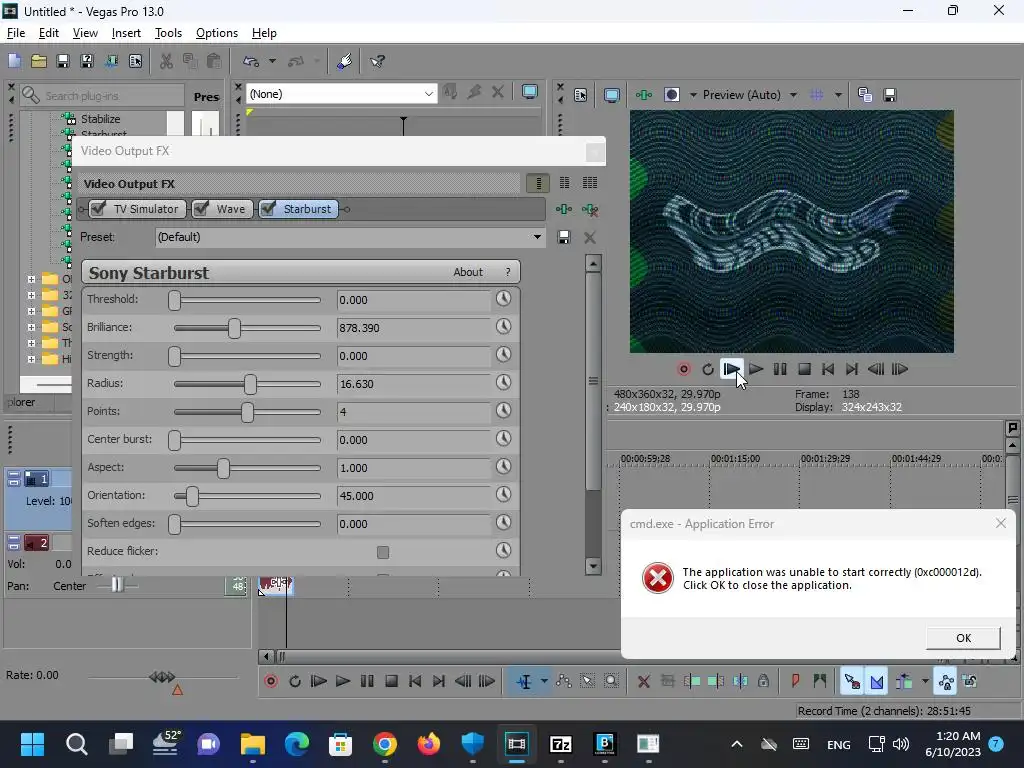The height and width of the screenshot is (768, 1024).
Task: Click Split Screen View icon in preview
Action: point(671,95)
